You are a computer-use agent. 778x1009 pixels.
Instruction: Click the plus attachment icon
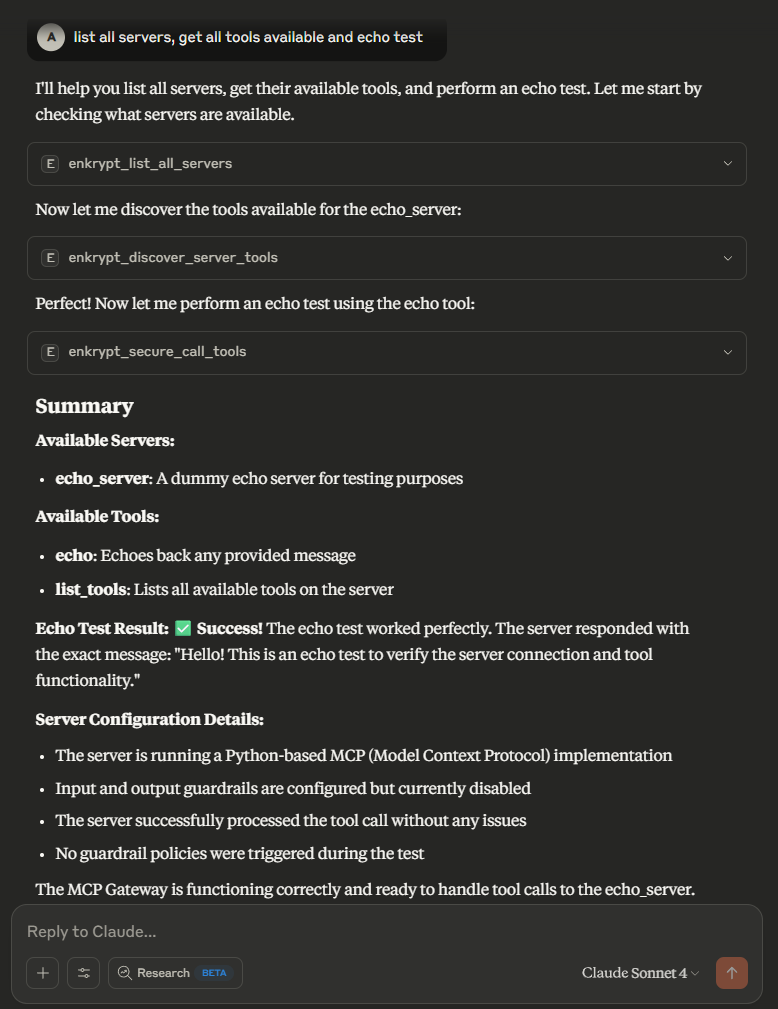pos(42,973)
